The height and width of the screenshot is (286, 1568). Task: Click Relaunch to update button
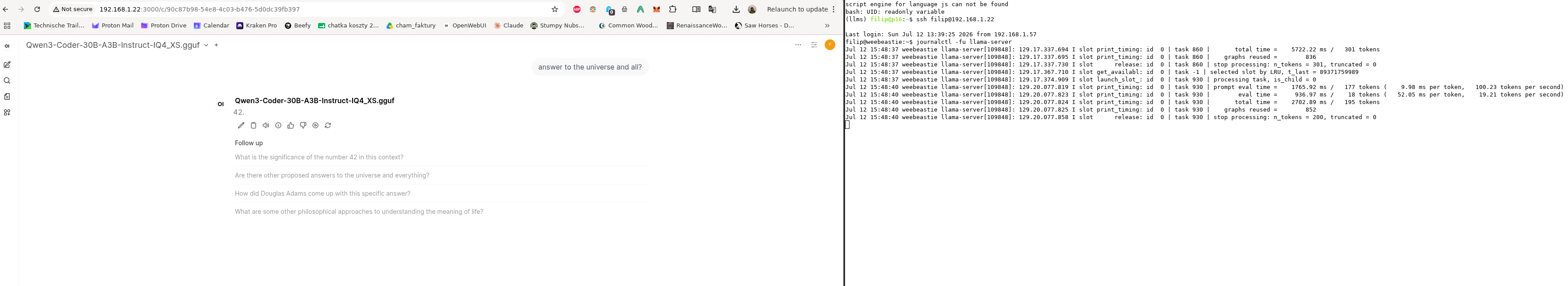click(x=797, y=9)
